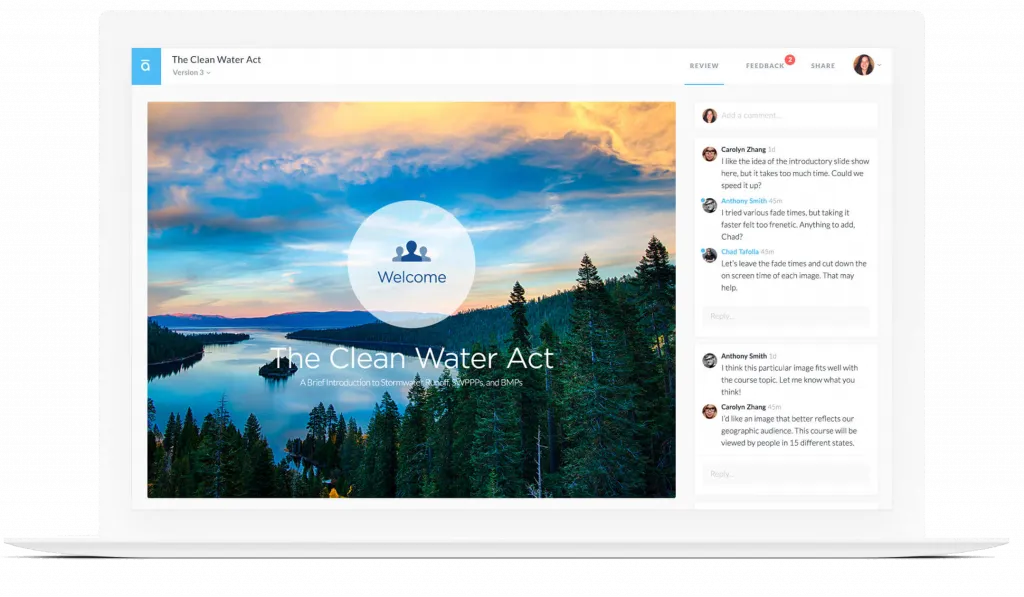Click Anthony Smith's avatar in the second thread
The height and width of the screenshot is (597, 1024).
pos(709,360)
